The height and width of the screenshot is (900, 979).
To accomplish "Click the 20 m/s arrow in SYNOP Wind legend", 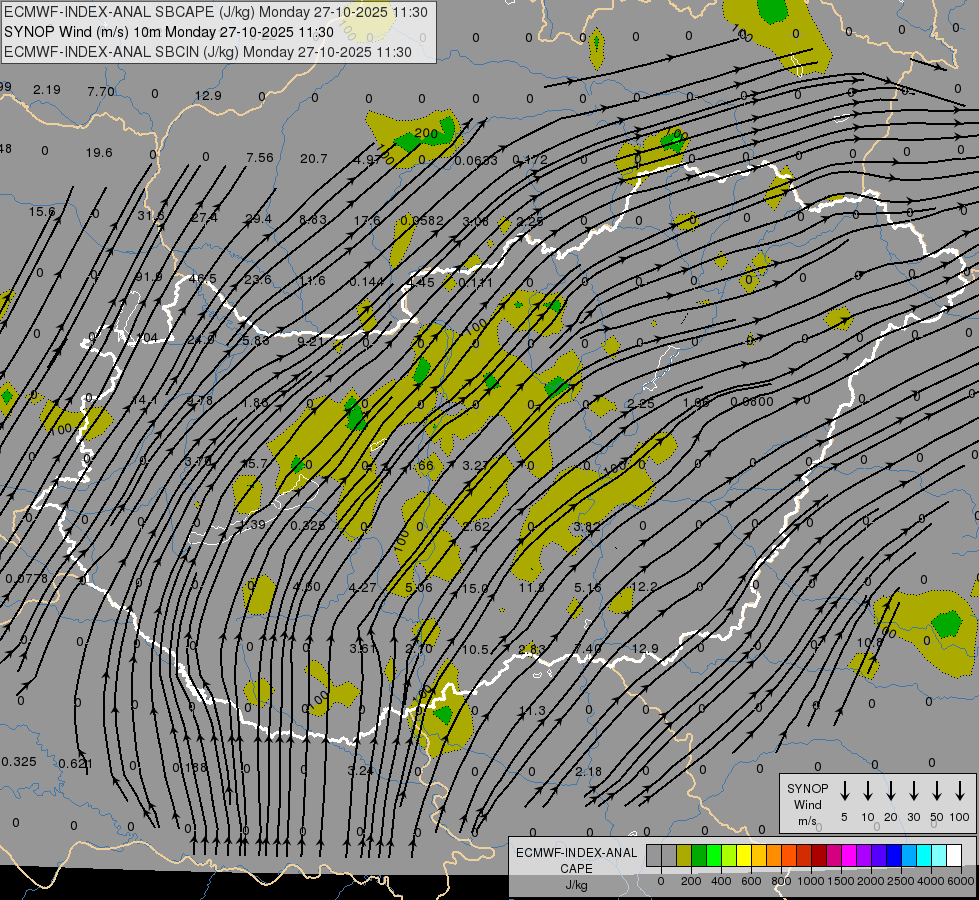I will 891,791.
